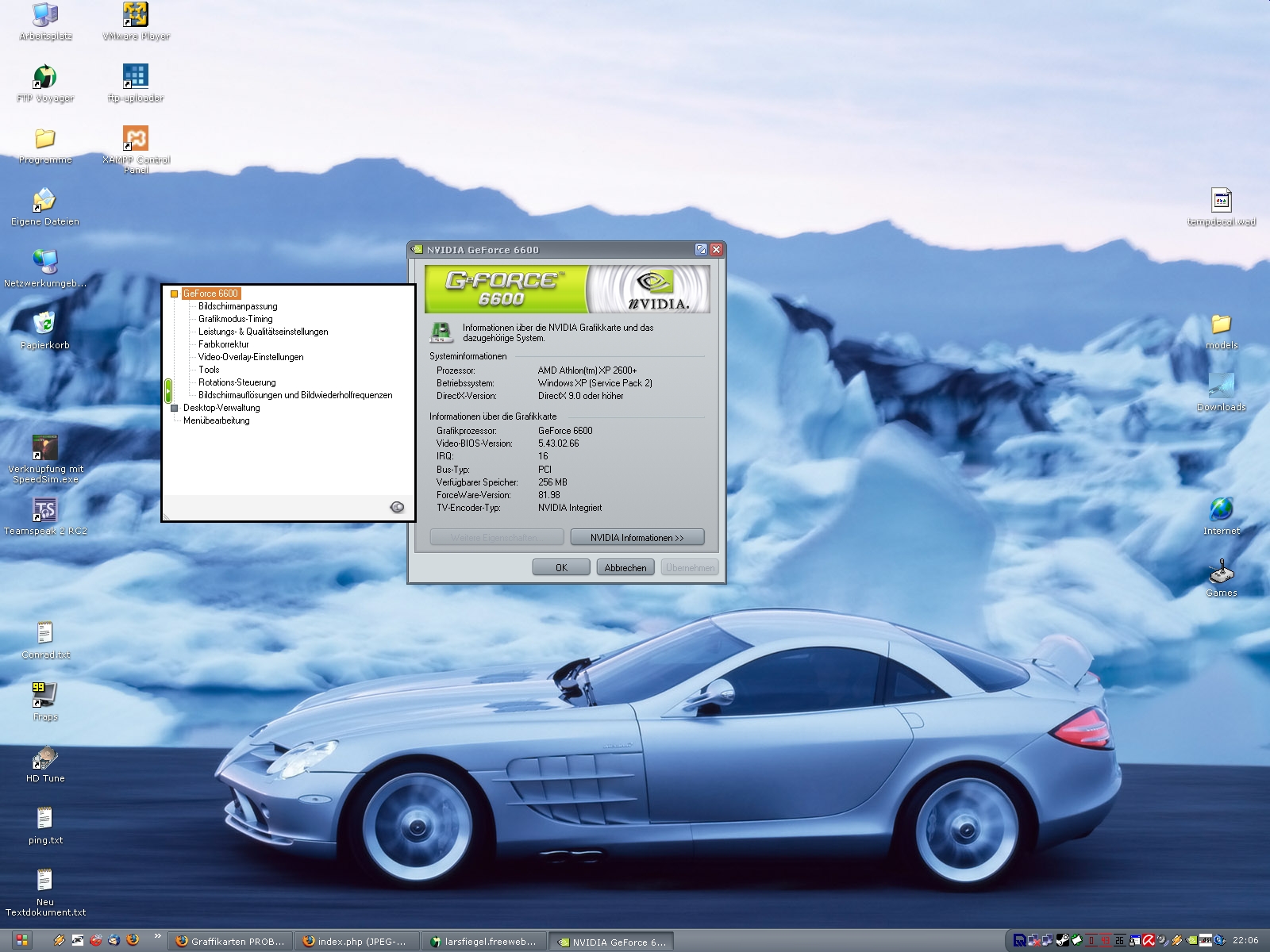Collapse the GeForce 6600 tree node

coord(175,294)
